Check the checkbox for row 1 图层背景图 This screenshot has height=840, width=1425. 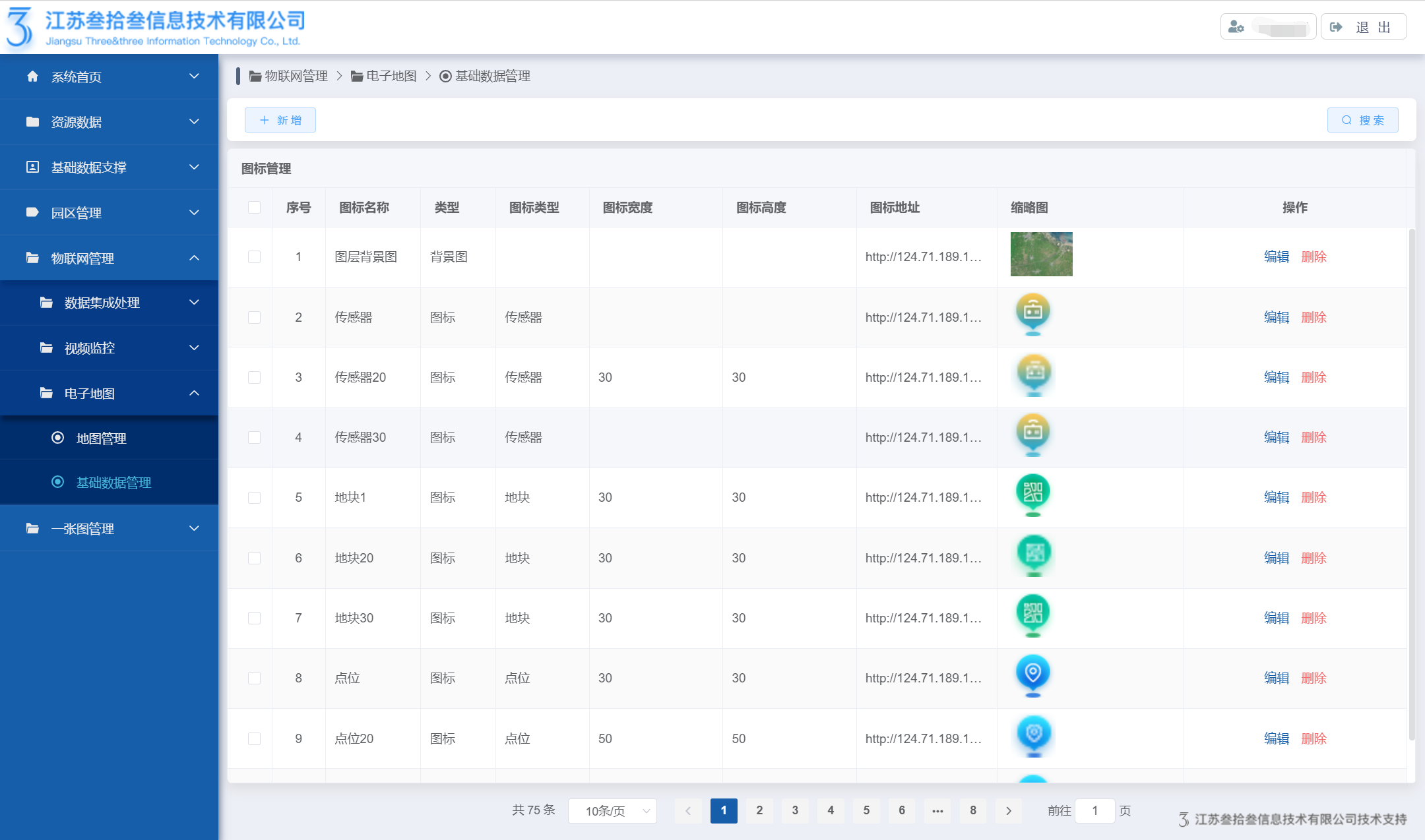[x=254, y=257]
